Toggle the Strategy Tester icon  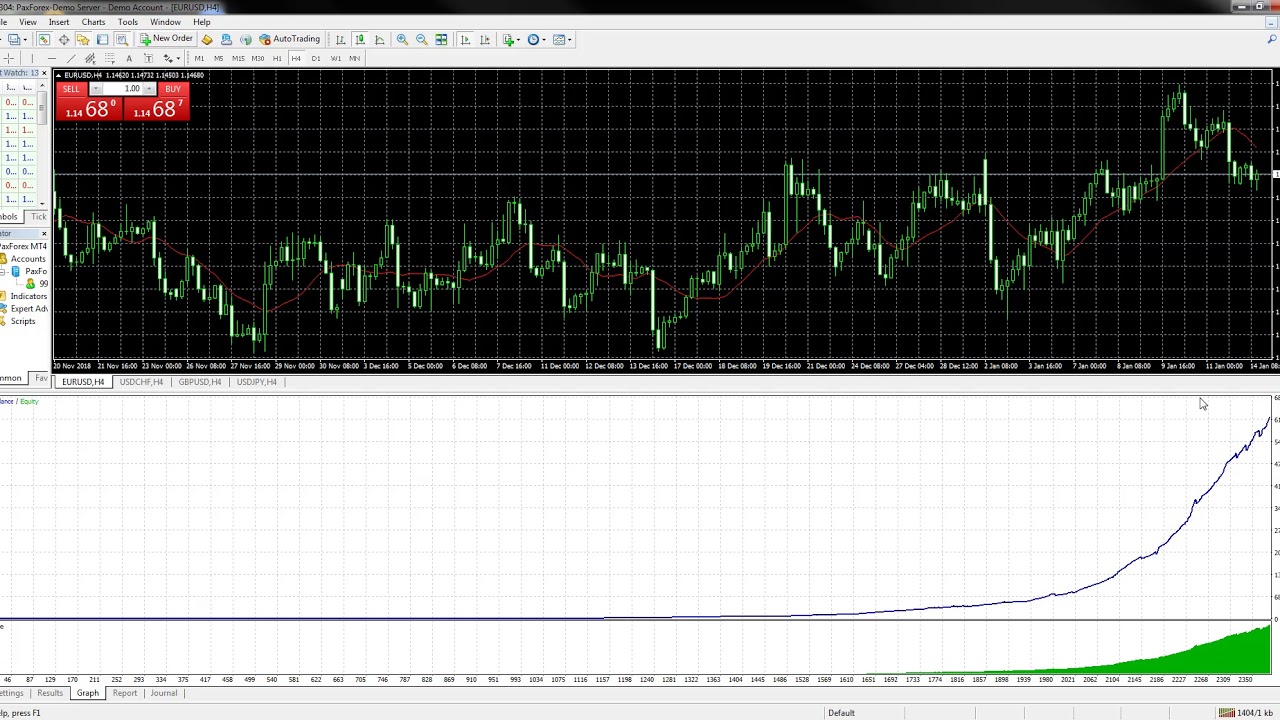(x=122, y=39)
